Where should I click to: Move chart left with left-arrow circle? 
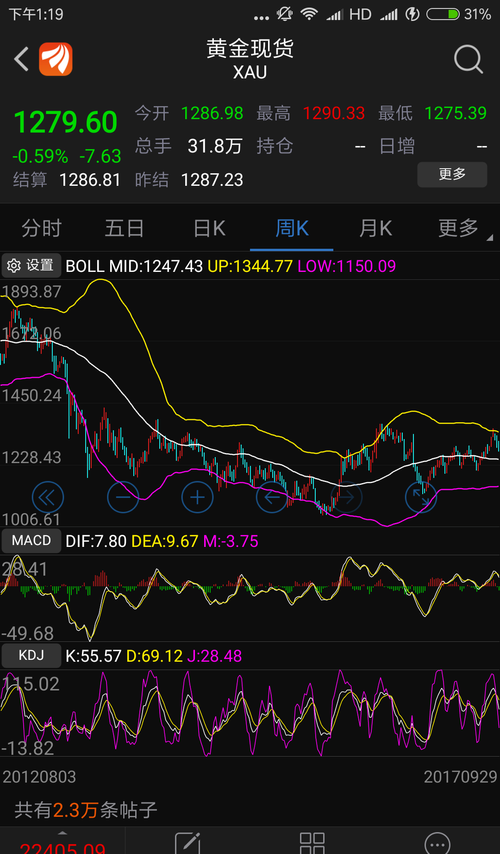point(272,497)
